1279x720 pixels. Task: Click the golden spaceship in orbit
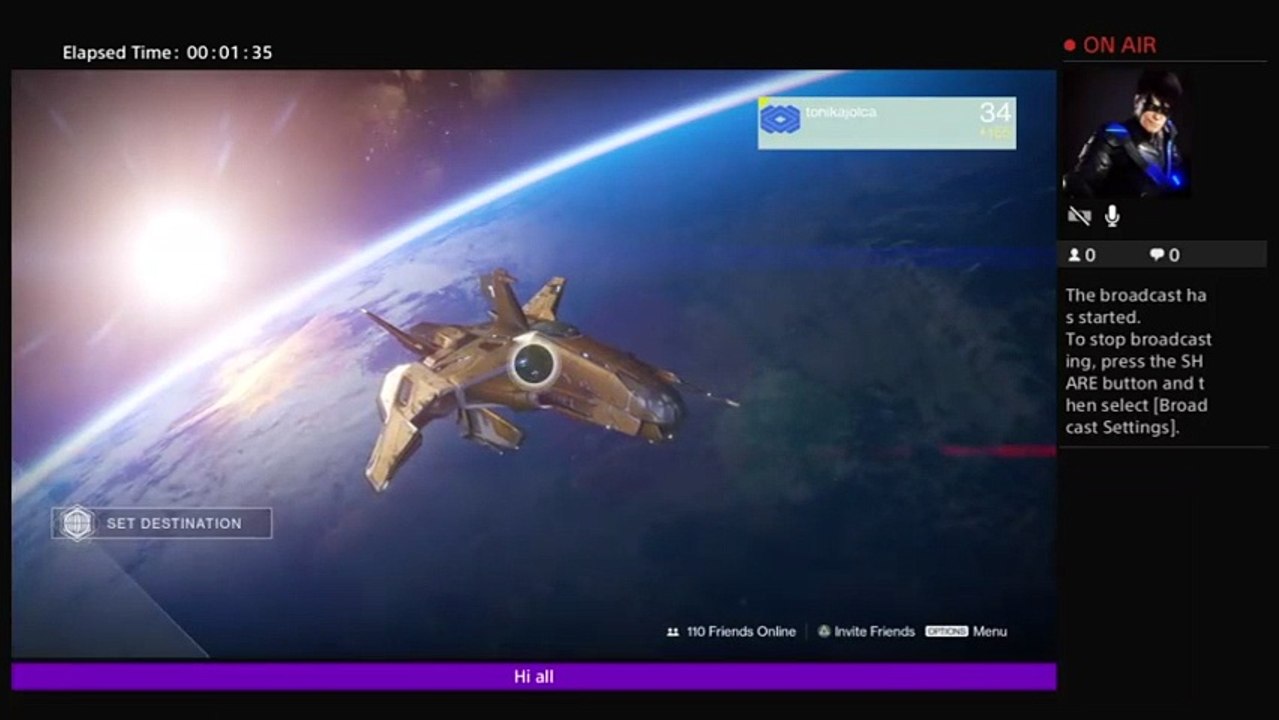point(548,379)
